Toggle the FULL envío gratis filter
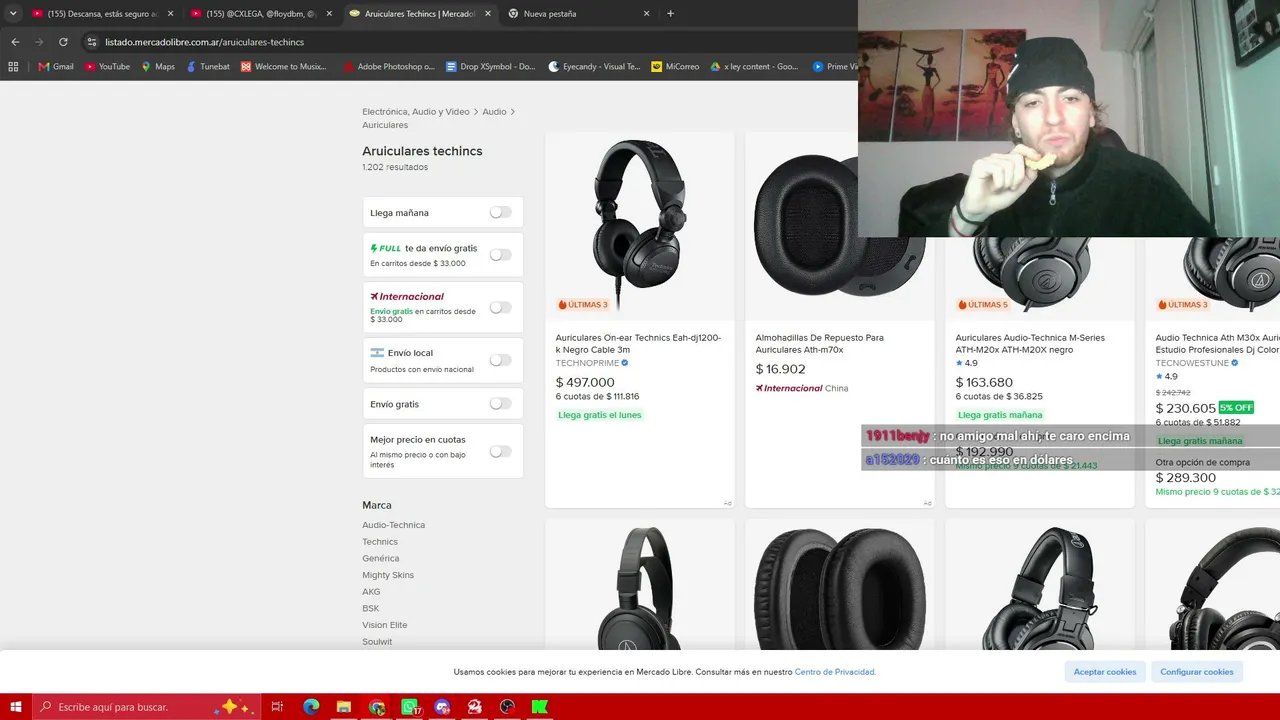 click(x=500, y=255)
